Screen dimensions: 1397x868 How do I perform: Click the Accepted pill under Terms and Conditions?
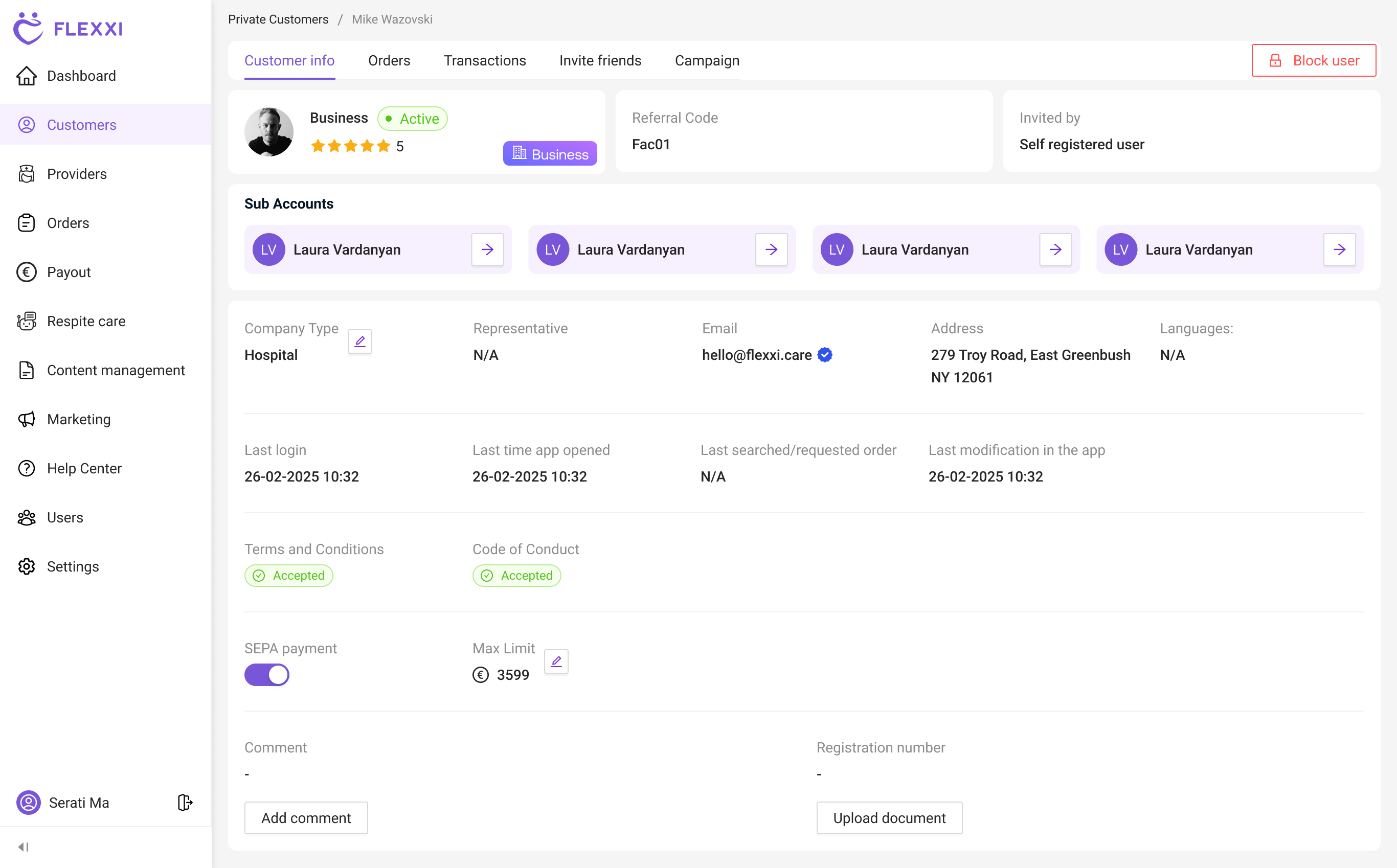[x=289, y=575]
